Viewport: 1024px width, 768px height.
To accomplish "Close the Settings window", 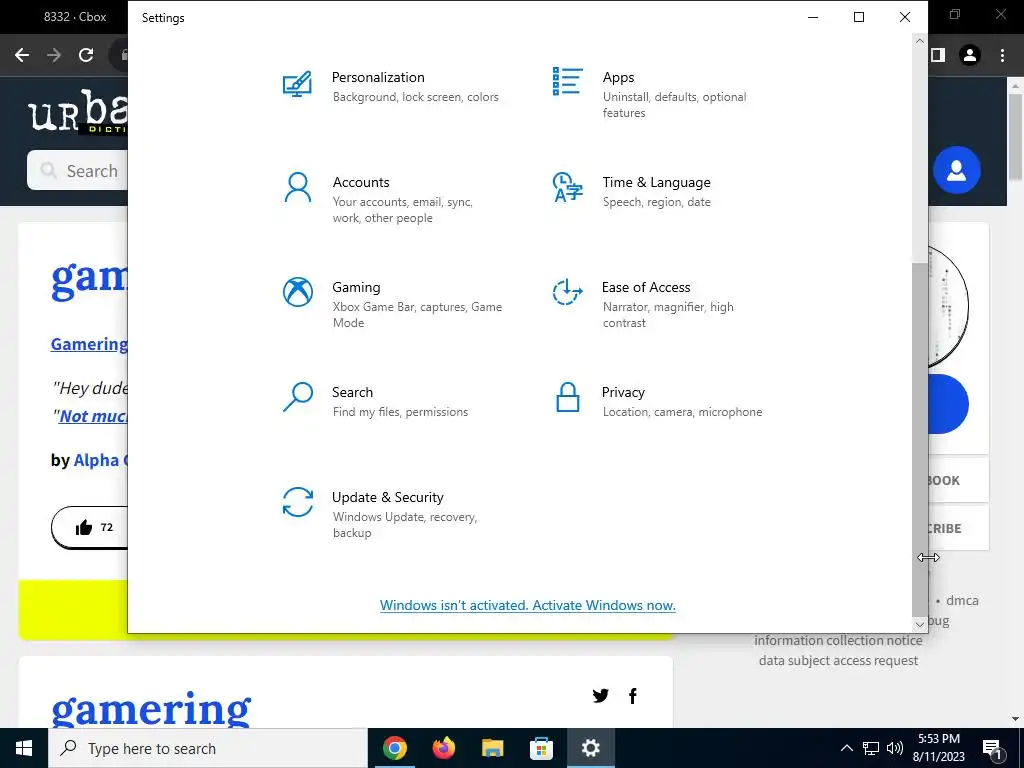I will 904,17.
